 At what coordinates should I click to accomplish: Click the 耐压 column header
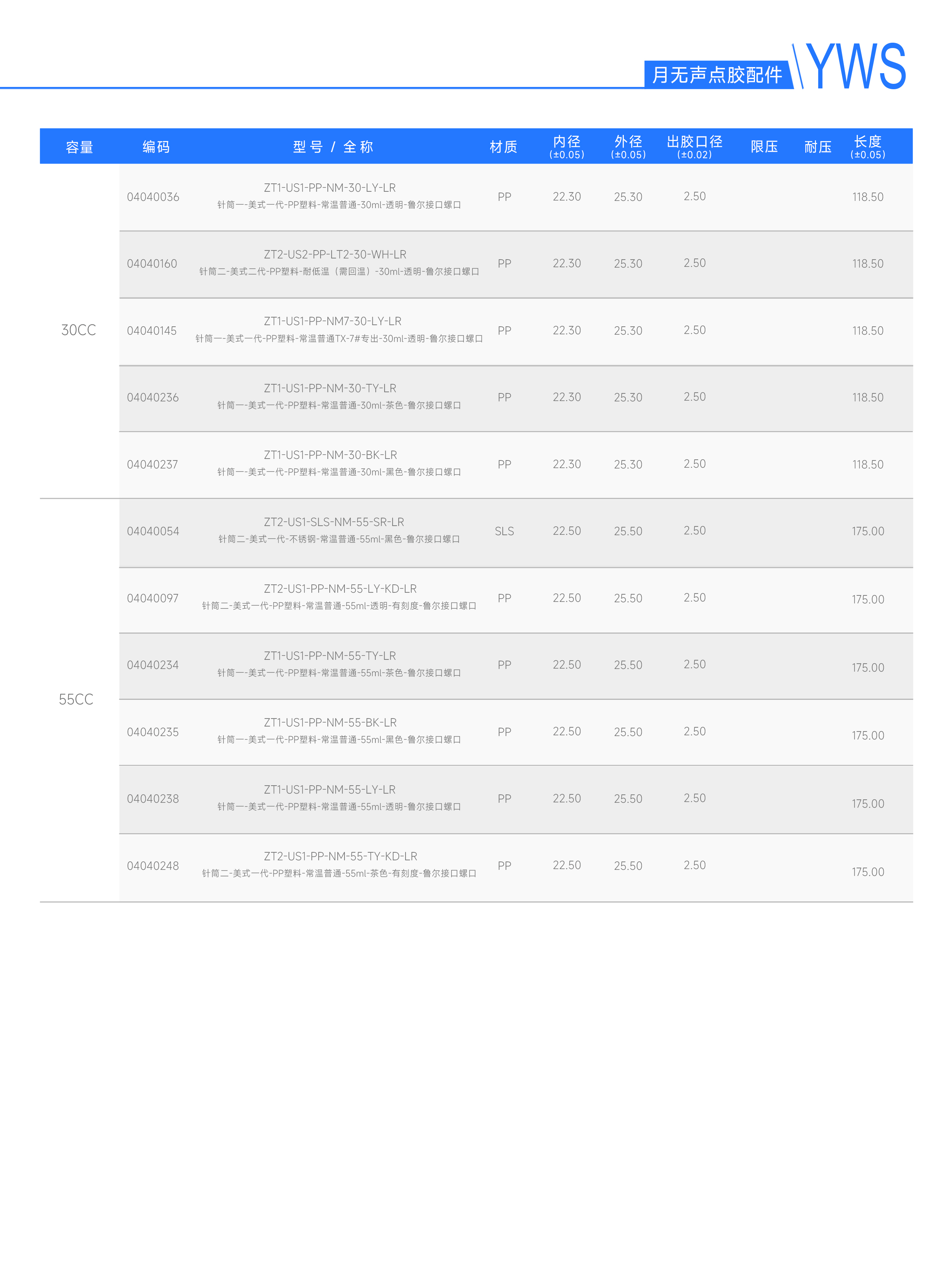[x=818, y=147]
